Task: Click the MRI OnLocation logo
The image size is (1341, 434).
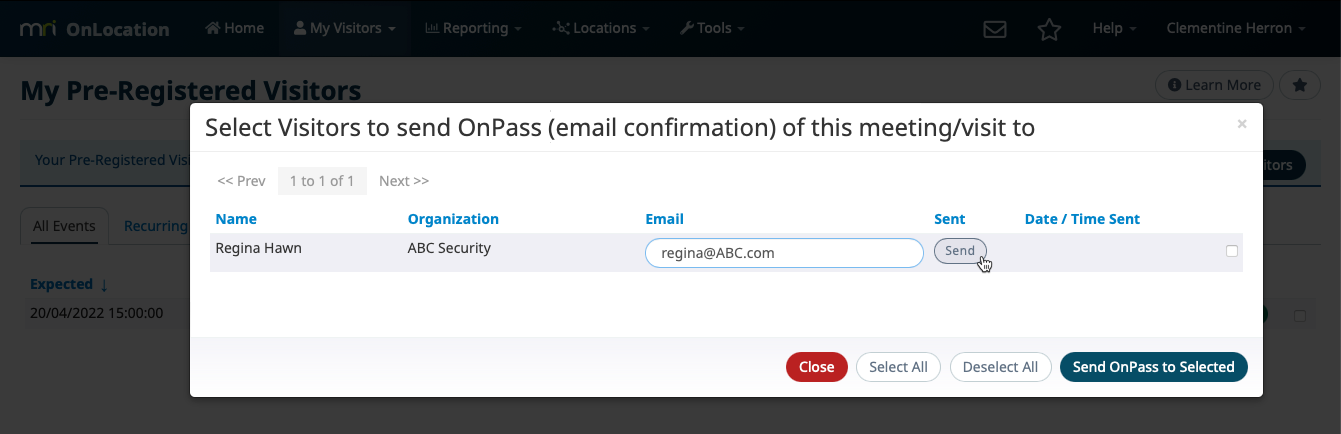Action: tap(94, 28)
